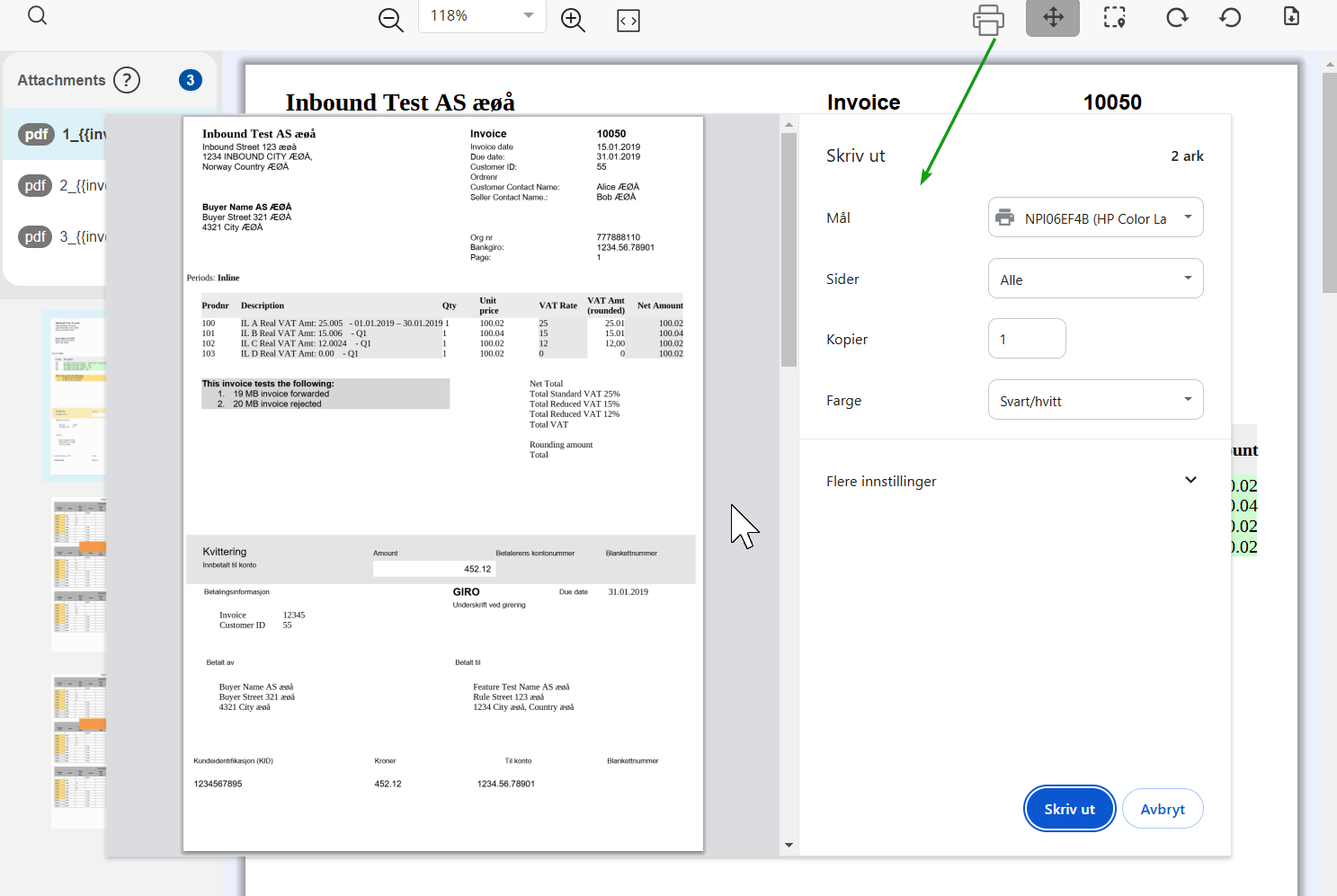Image resolution: width=1337 pixels, height=896 pixels.
Task: Click Avbryt to cancel printing
Action: point(1162,809)
